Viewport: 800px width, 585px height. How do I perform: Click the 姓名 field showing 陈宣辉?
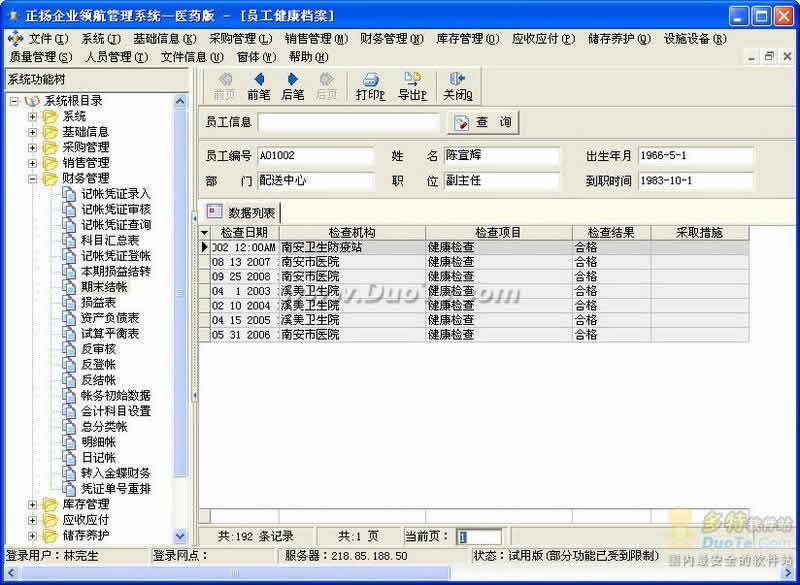502,156
